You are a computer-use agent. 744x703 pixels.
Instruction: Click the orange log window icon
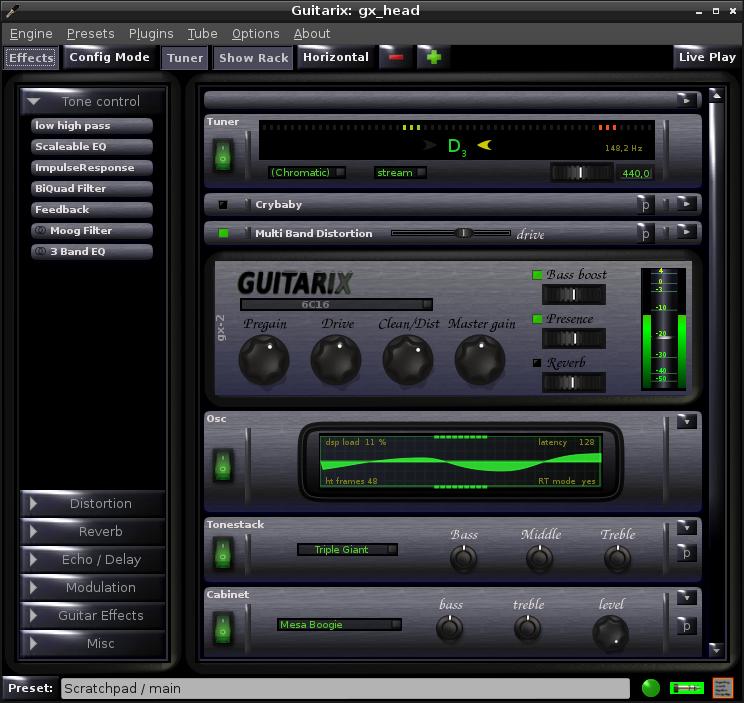coord(723,688)
